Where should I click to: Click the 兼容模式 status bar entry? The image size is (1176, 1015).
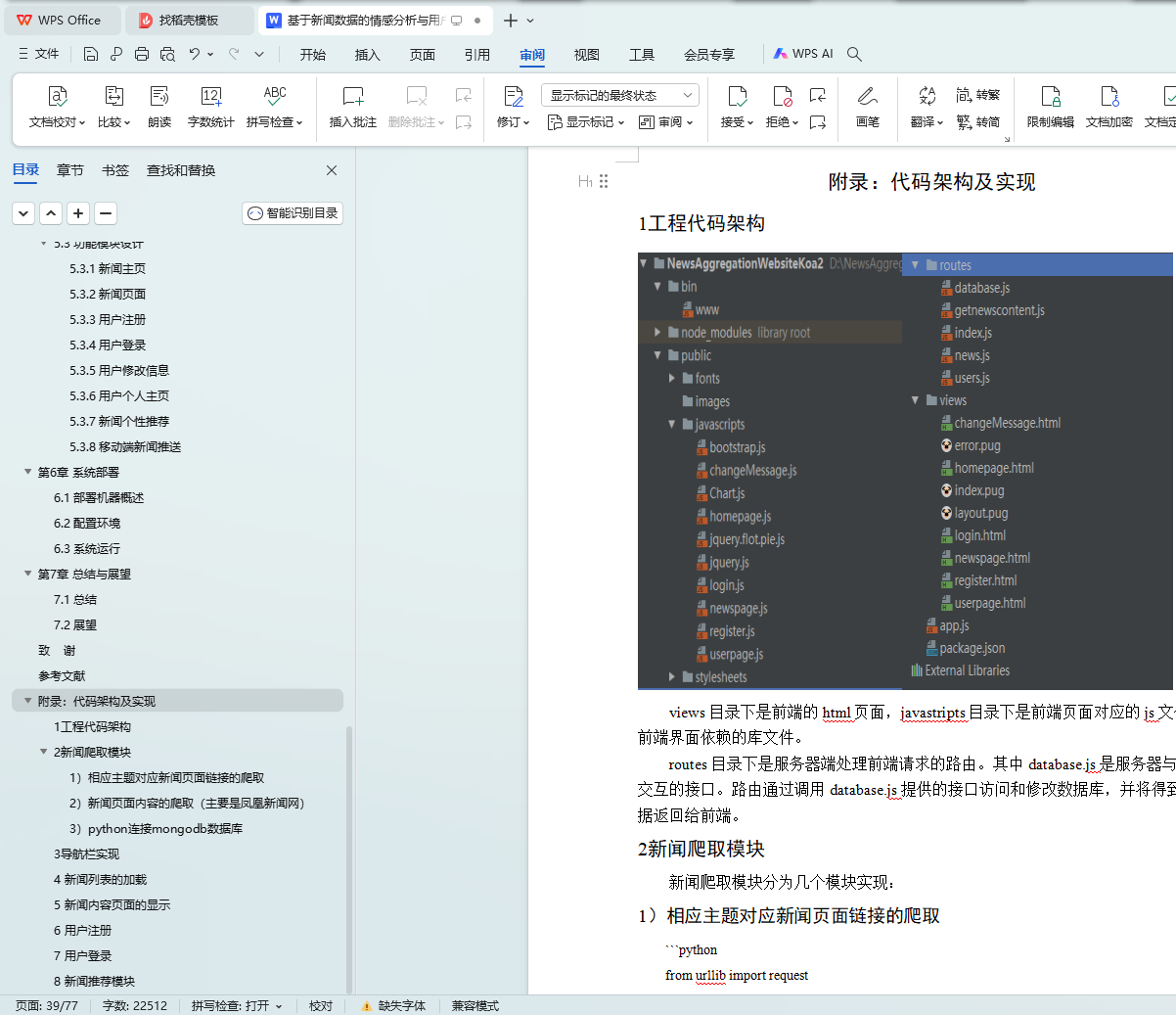click(x=475, y=1005)
